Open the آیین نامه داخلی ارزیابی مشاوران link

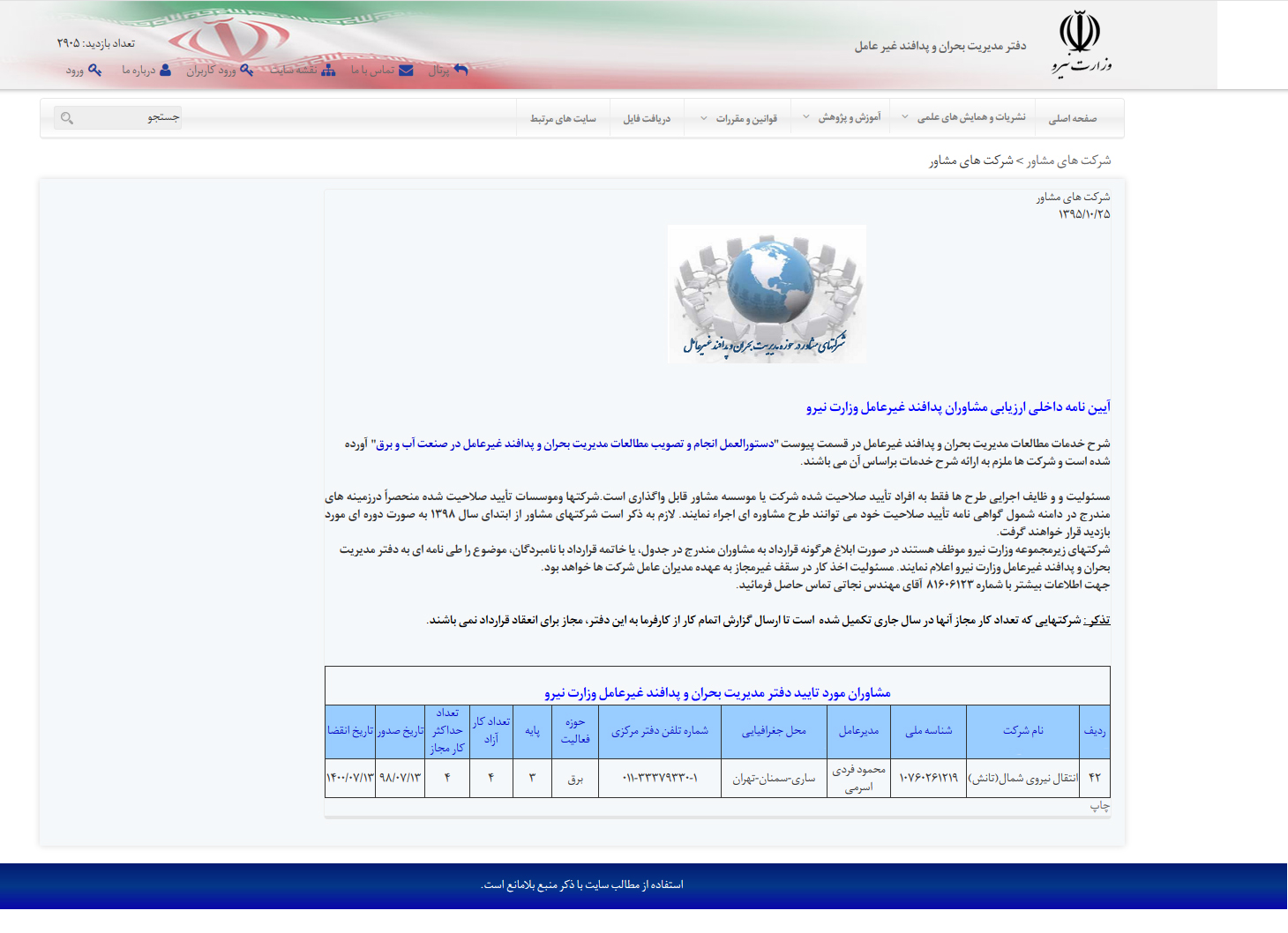958,407
